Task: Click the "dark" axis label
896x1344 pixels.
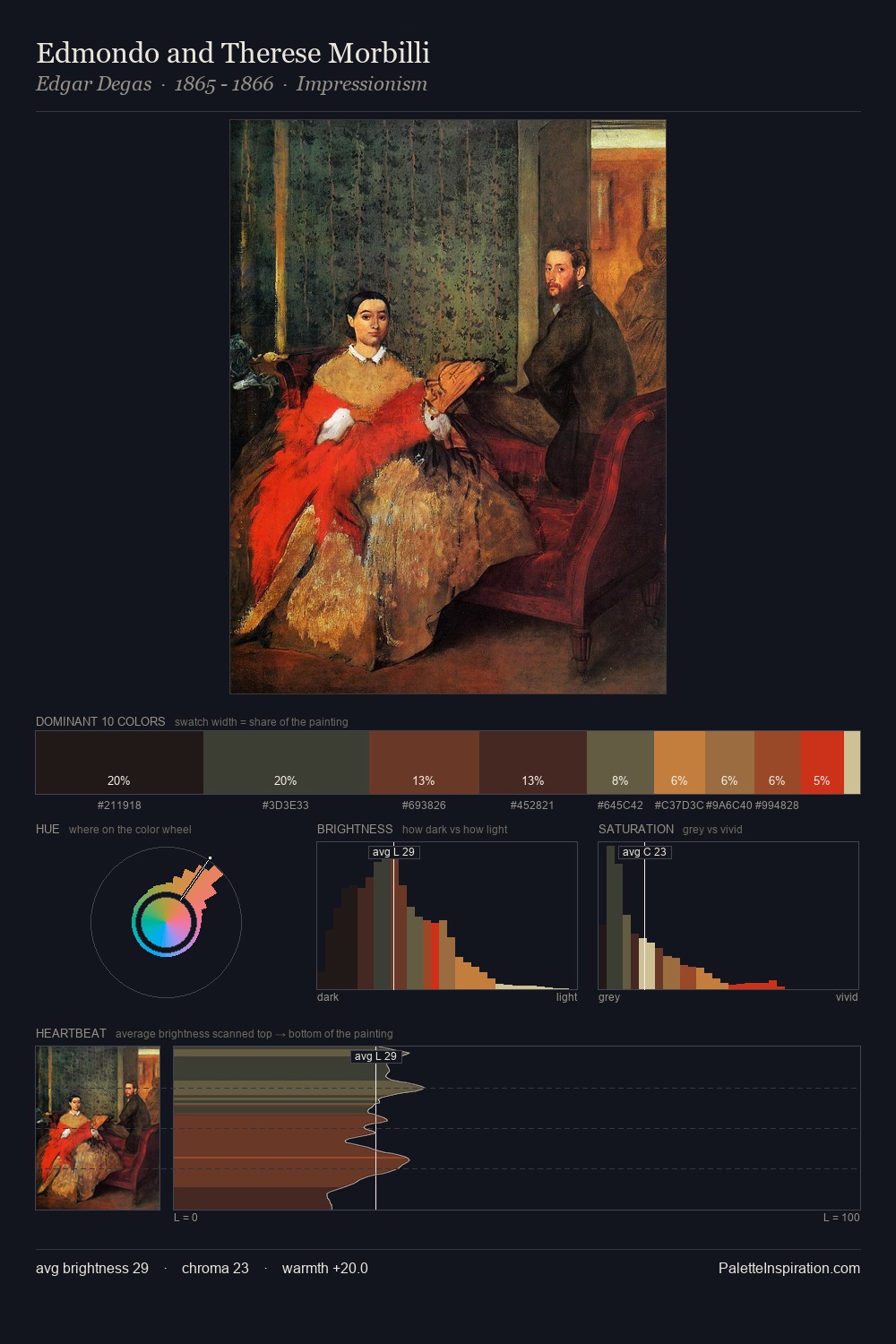Action: (x=328, y=996)
